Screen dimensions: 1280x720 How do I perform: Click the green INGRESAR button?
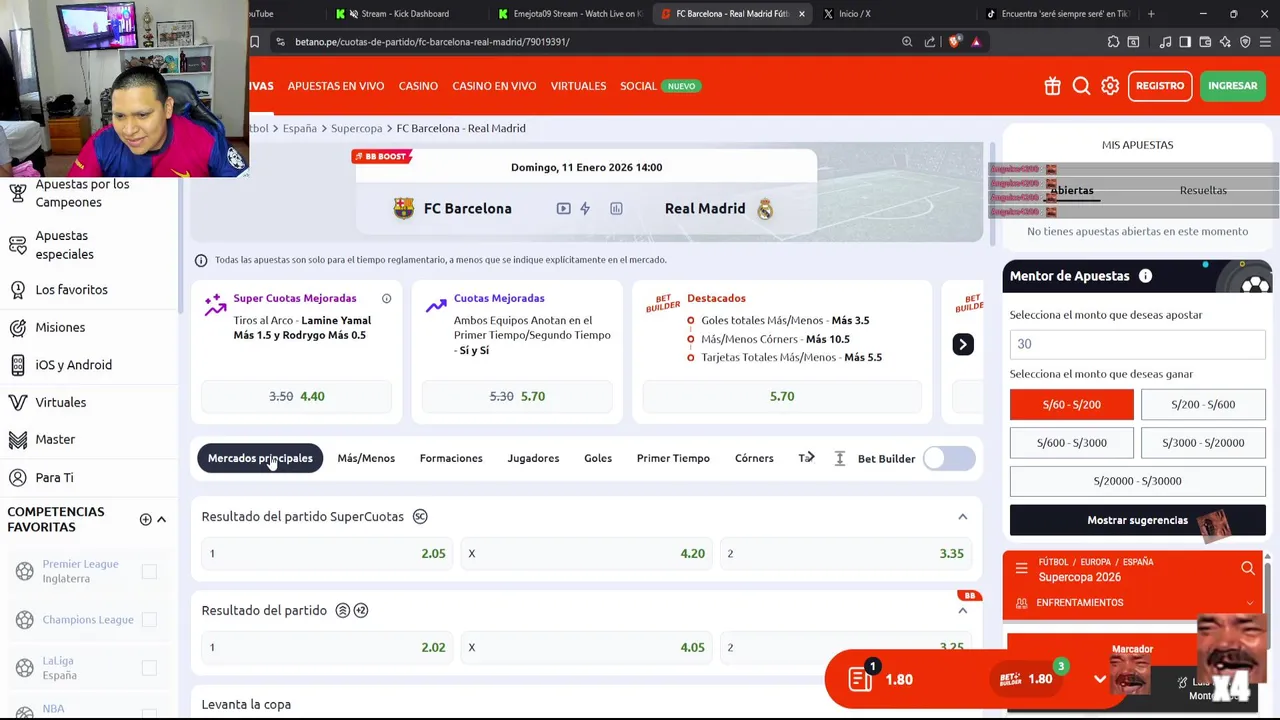1232,86
